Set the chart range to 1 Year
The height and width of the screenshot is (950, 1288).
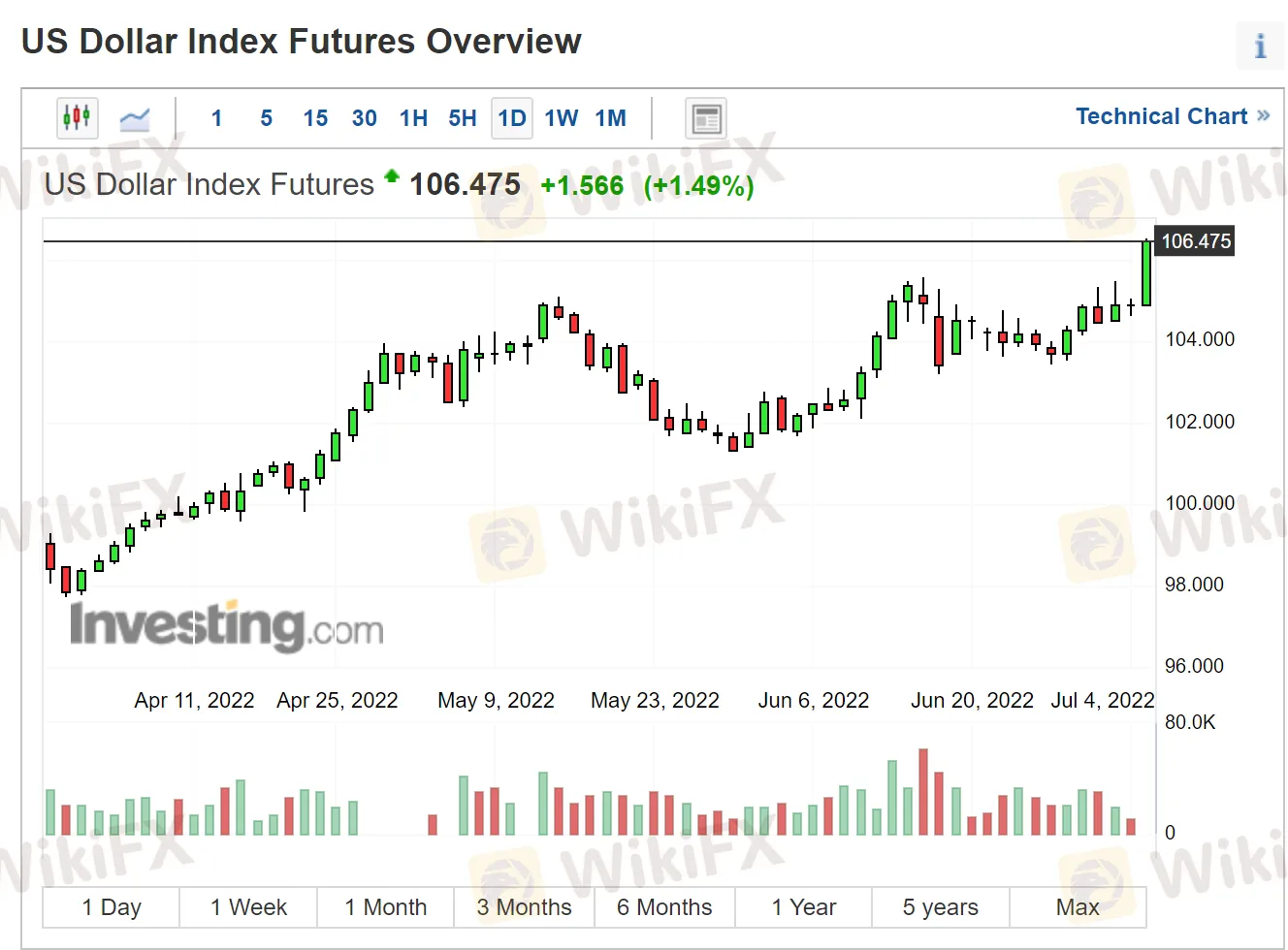coord(803,907)
